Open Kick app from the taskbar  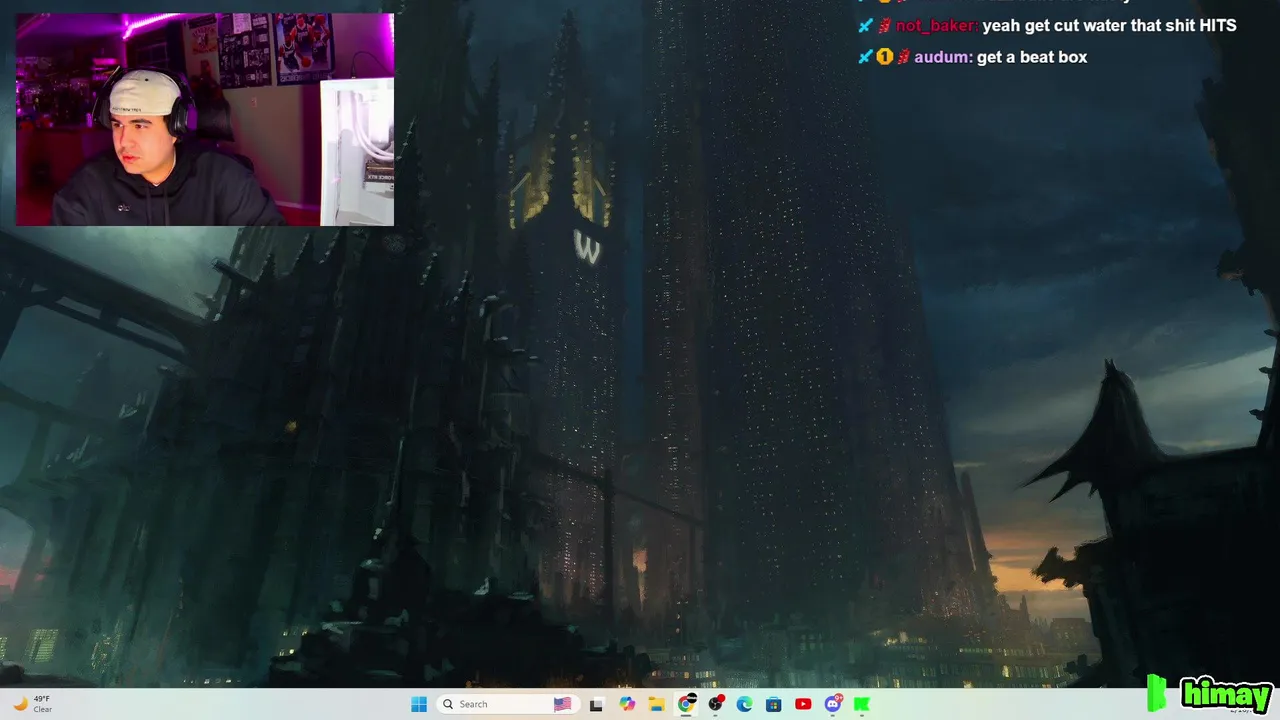coord(862,704)
